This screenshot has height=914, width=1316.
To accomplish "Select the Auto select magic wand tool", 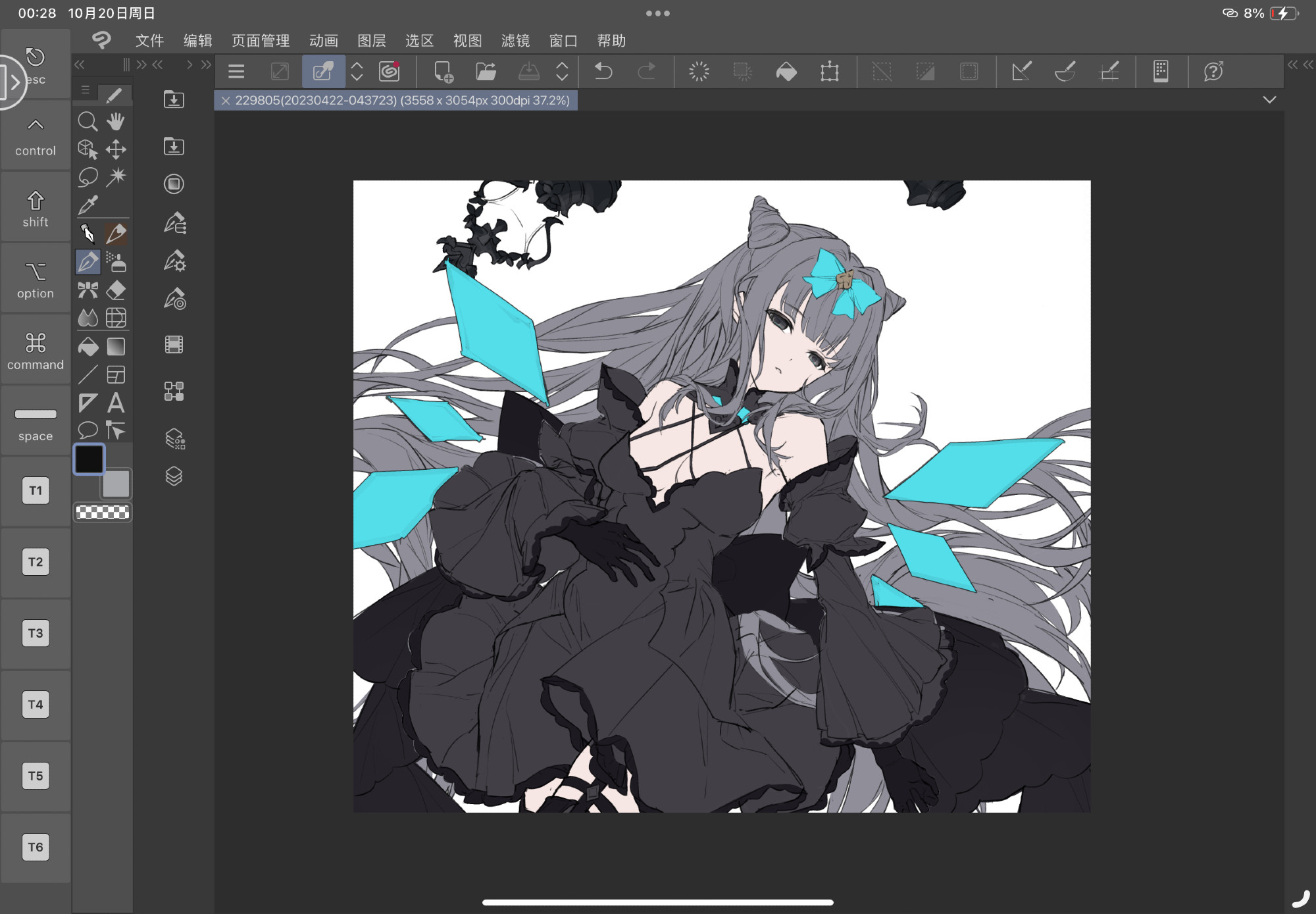I will [116, 177].
